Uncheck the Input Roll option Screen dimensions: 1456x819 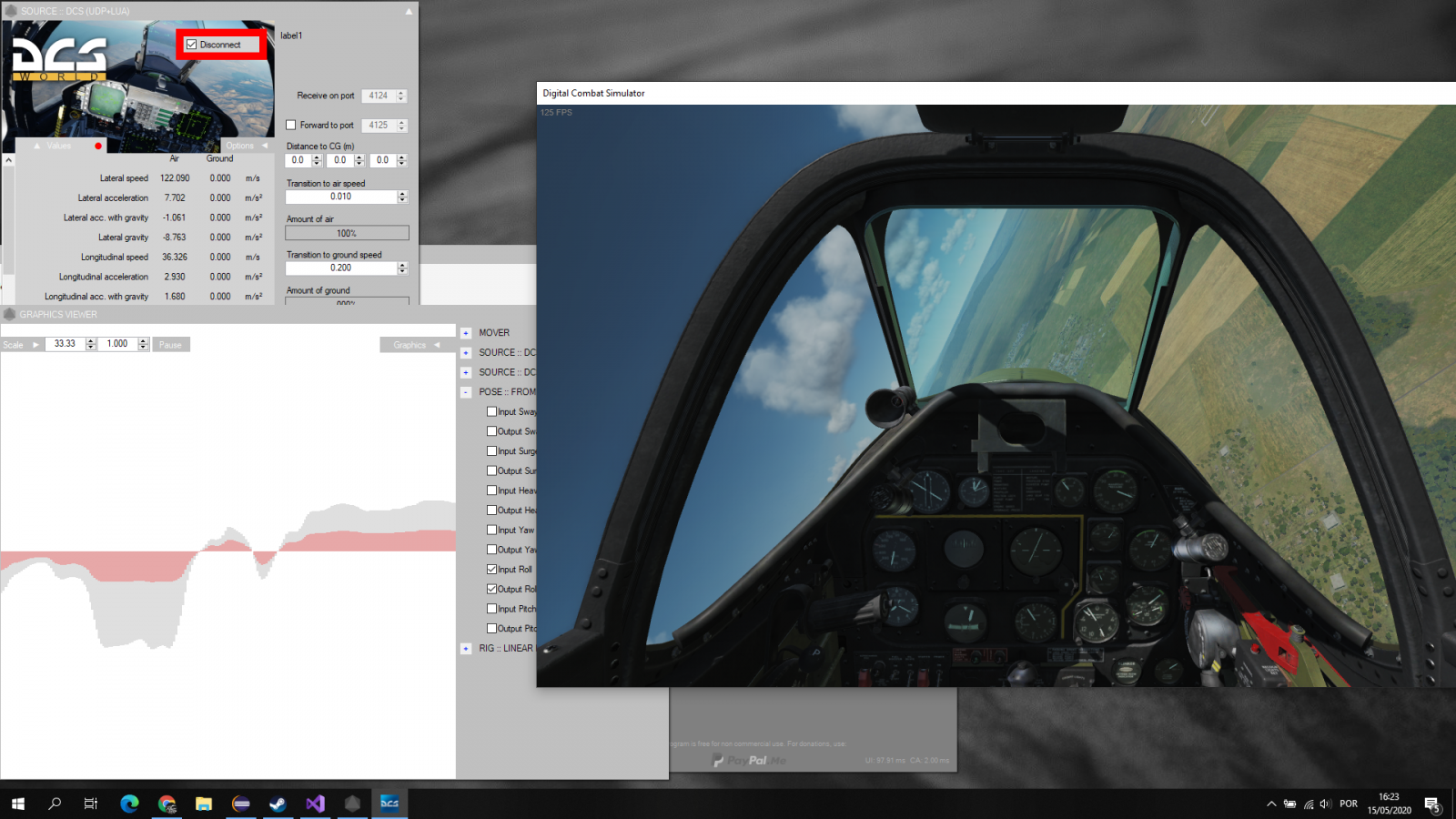pyautogui.click(x=491, y=569)
